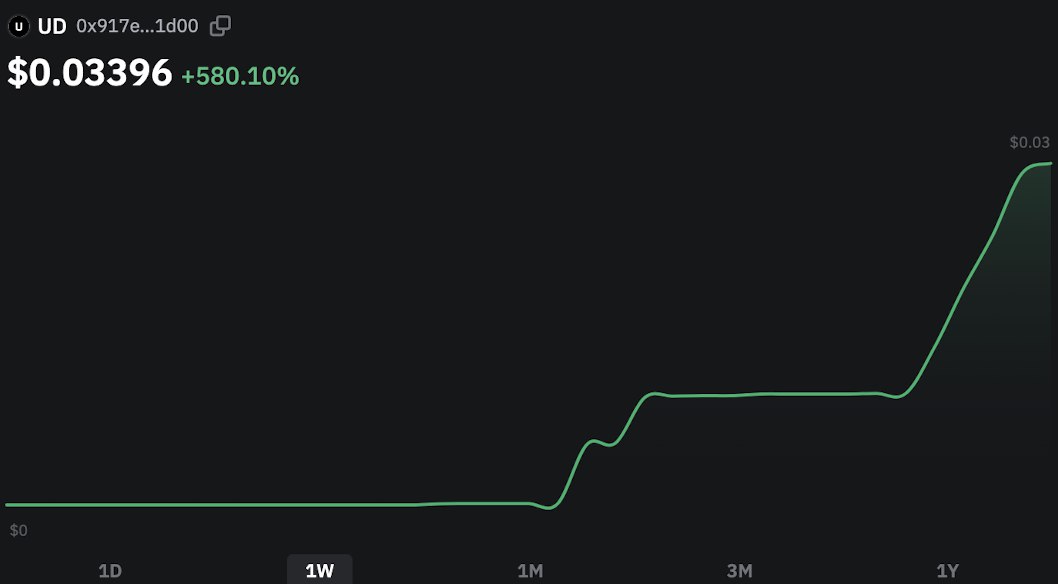
Task: Click the $0 low price axis label
Action: [18, 531]
